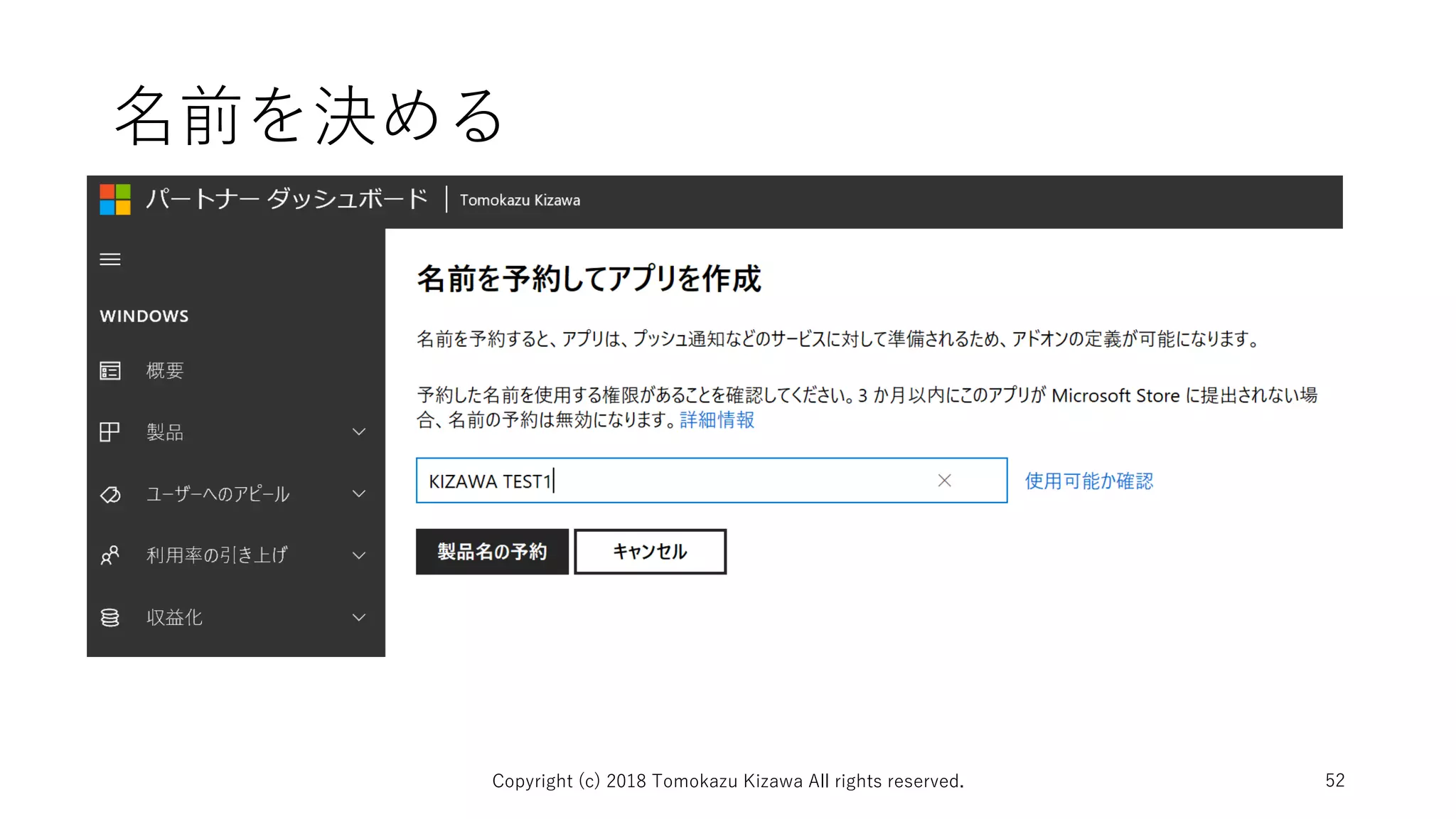The image size is (1456, 819).
Task: Click the Microsoft logo in header
Action: coord(115,200)
